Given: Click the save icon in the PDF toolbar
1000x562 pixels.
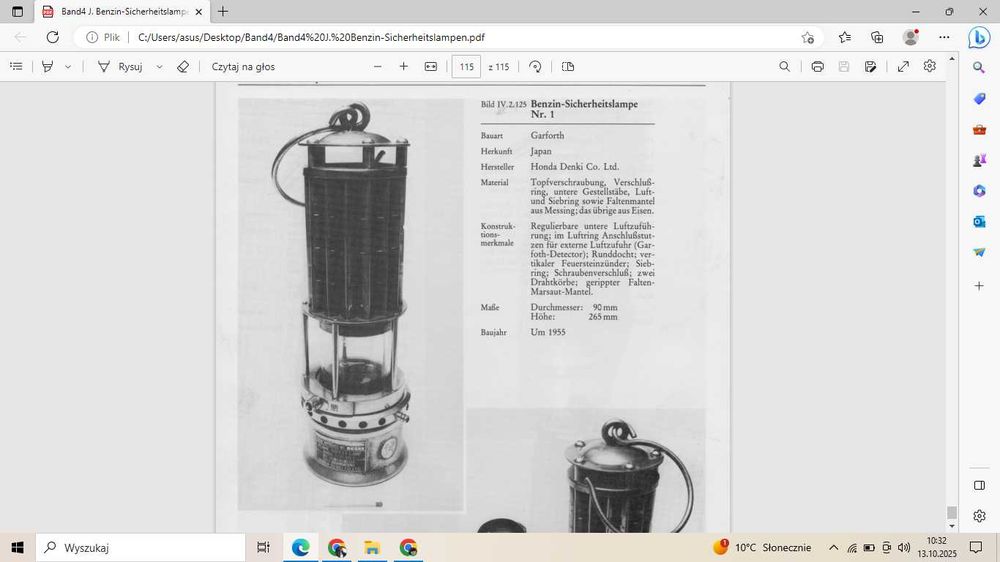Looking at the screenshot, I should pyautogui.click(x=844, y=66).
